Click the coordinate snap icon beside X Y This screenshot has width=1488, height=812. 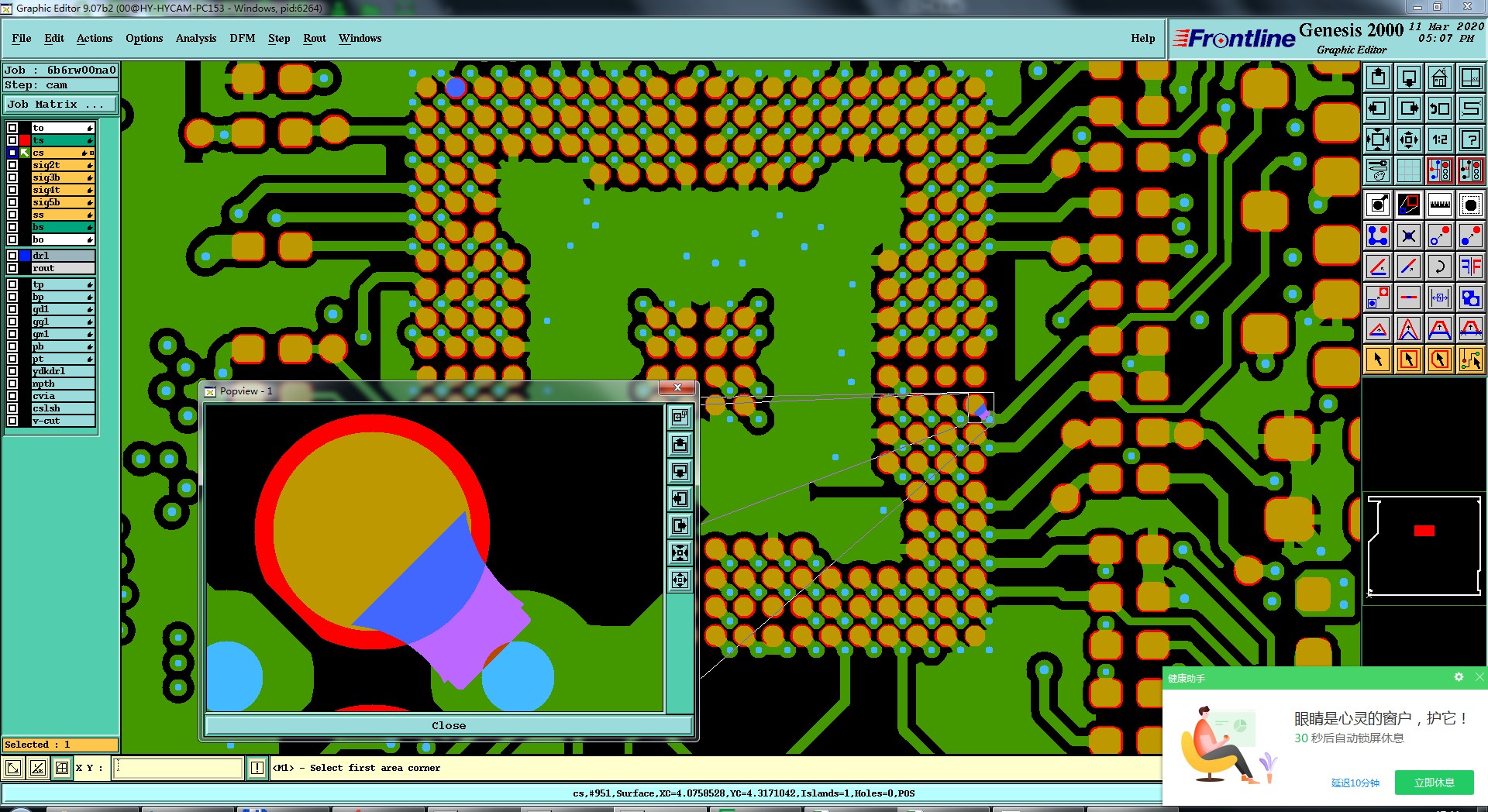pos(62,768)
